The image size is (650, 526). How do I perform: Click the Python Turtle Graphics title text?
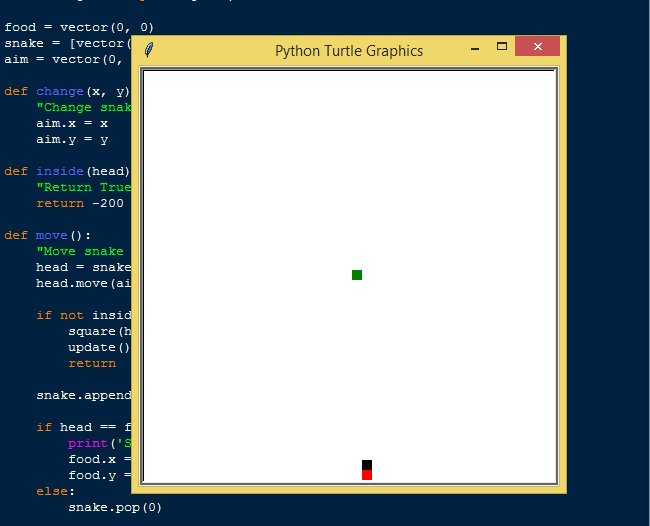pyautogui.click(x=349, y=51)
